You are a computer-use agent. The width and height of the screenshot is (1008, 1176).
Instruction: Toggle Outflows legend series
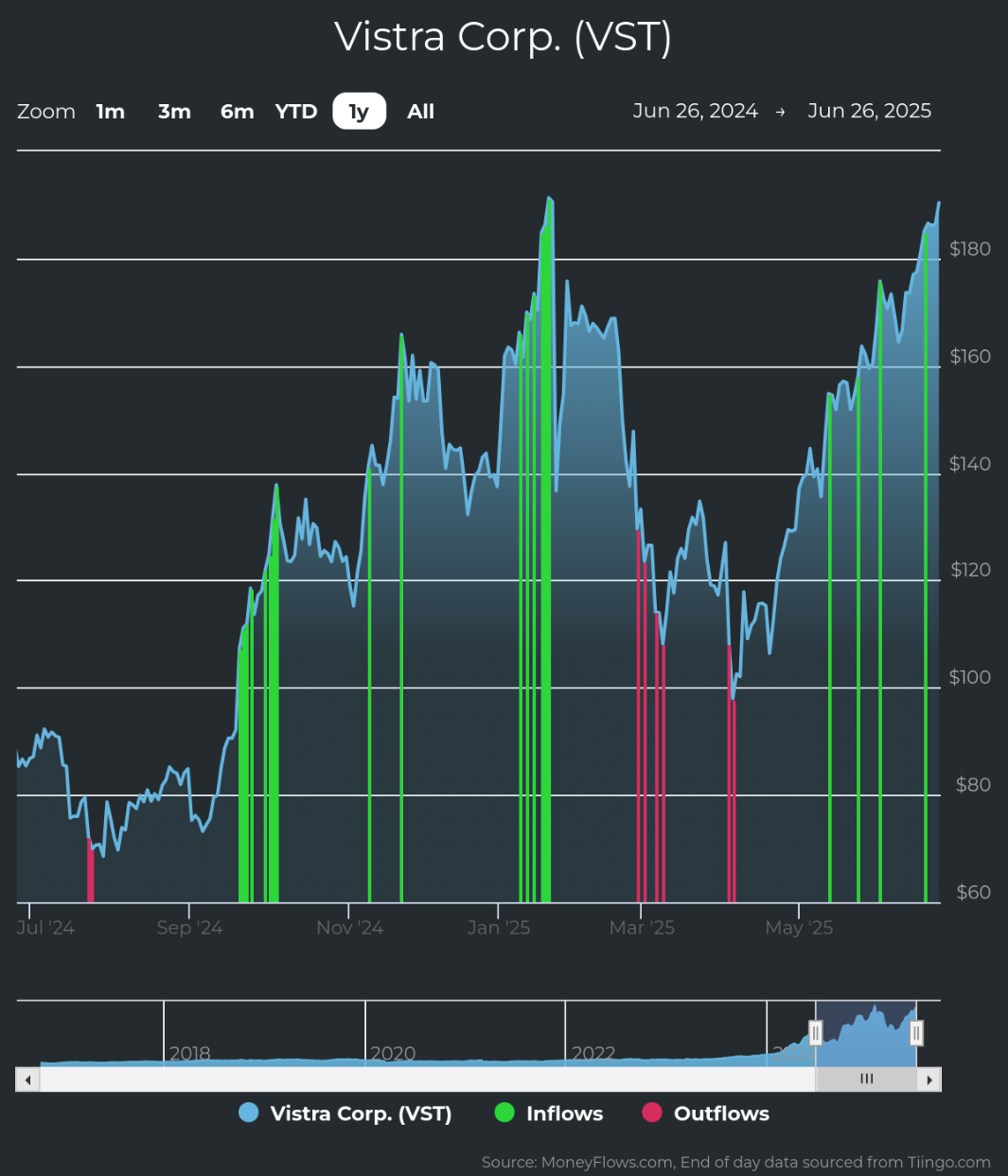coord(706,1114)
